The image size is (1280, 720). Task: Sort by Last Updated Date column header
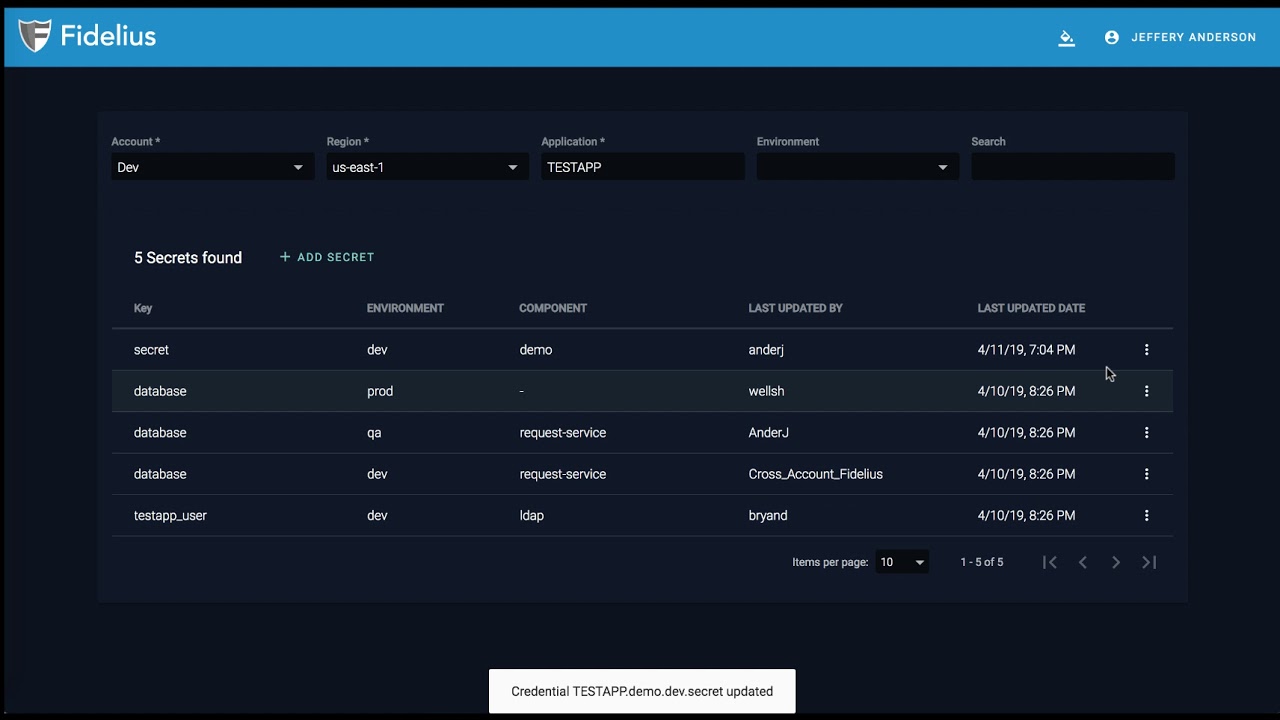[1031, 308]
